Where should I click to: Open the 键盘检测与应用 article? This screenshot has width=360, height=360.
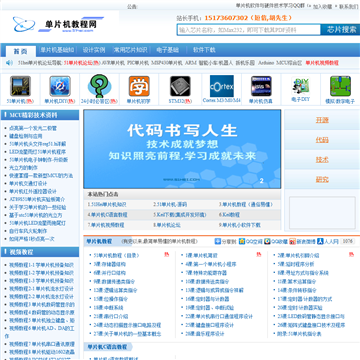point(26,136)
